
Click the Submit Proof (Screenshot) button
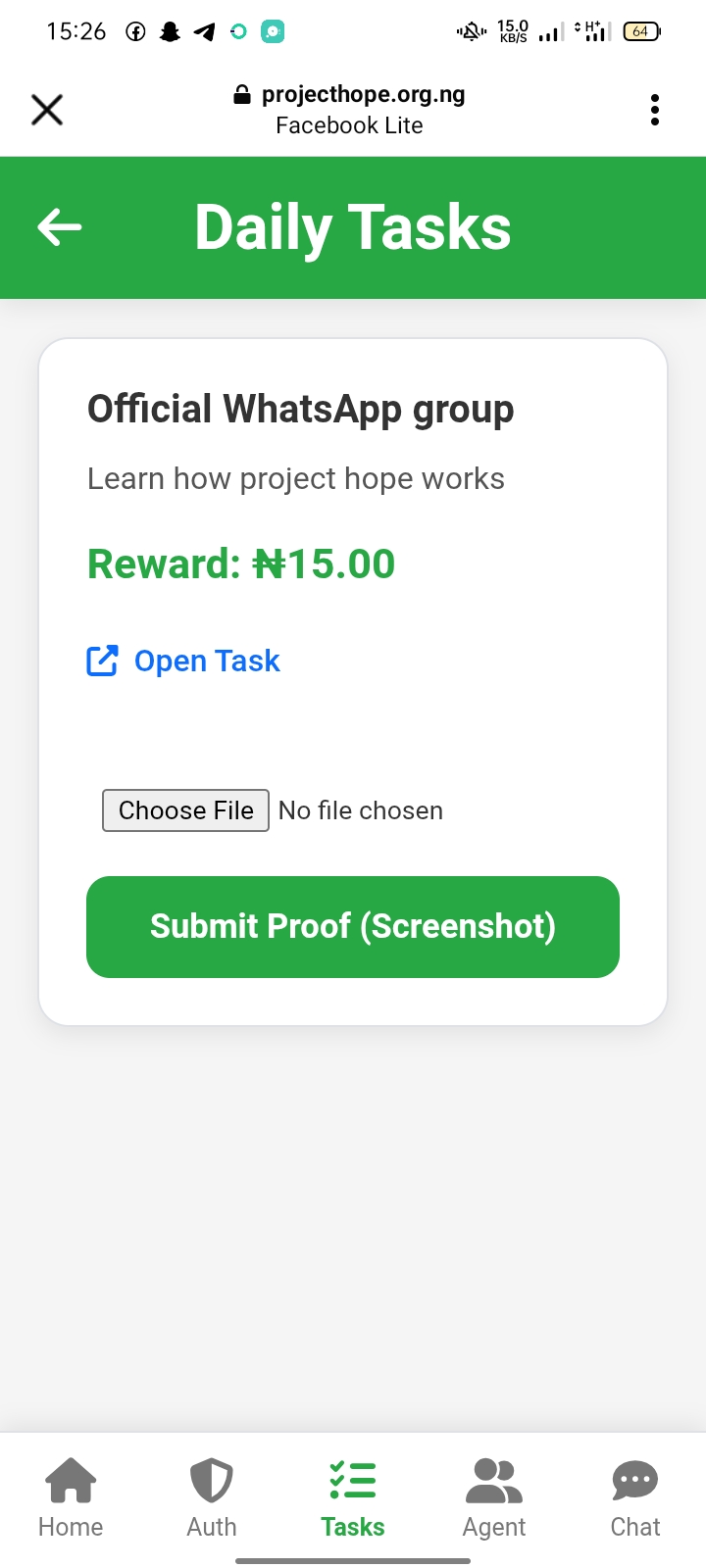click(x=353, y=927)
